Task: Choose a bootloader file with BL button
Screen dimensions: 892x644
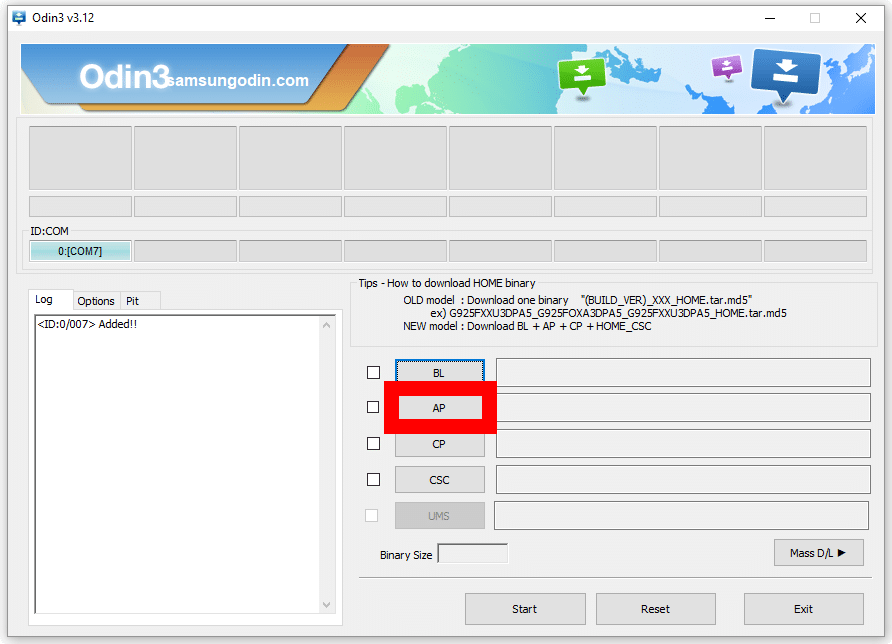Action: pos(440,371)
